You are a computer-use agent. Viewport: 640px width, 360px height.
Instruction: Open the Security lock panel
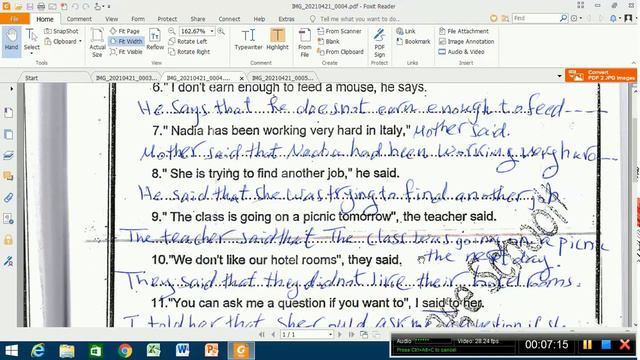[x=8, y=240]
